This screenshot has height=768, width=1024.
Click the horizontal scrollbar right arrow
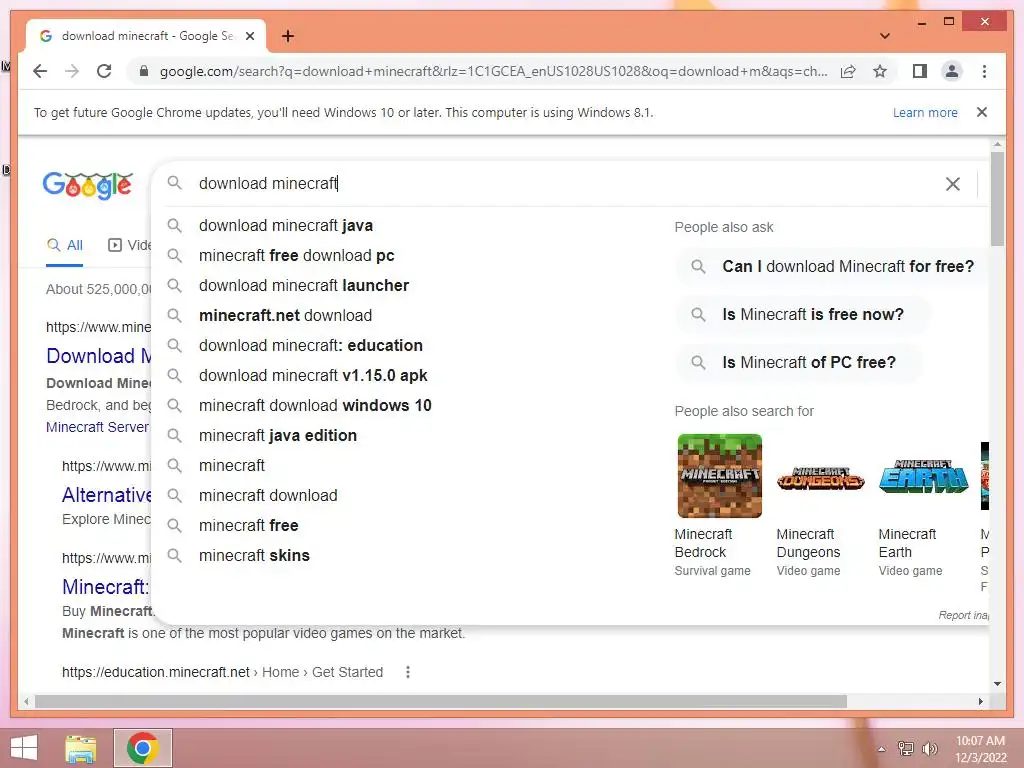click(x=980, y=701)
